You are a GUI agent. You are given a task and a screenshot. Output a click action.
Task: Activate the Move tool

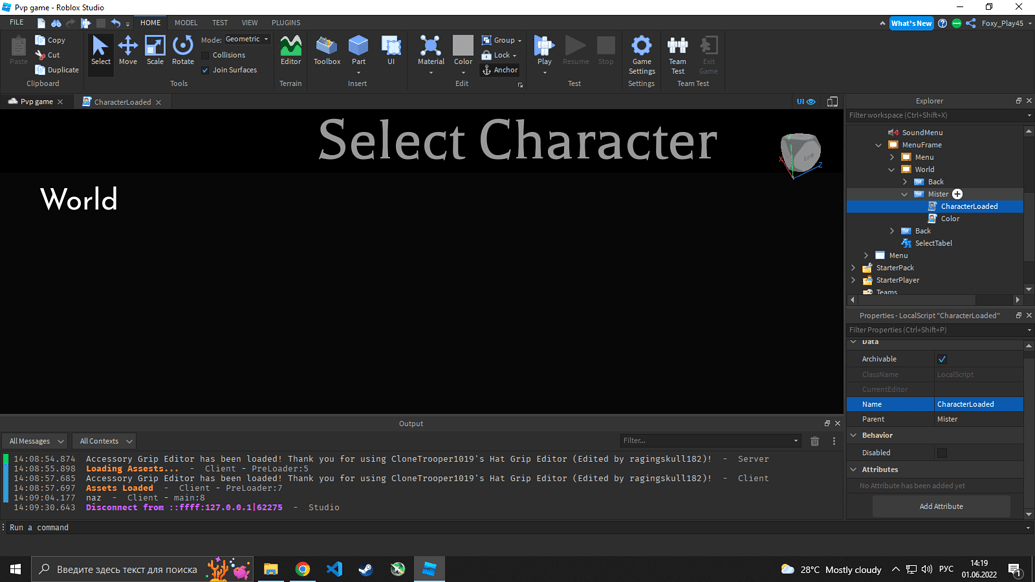pos(127,51)
